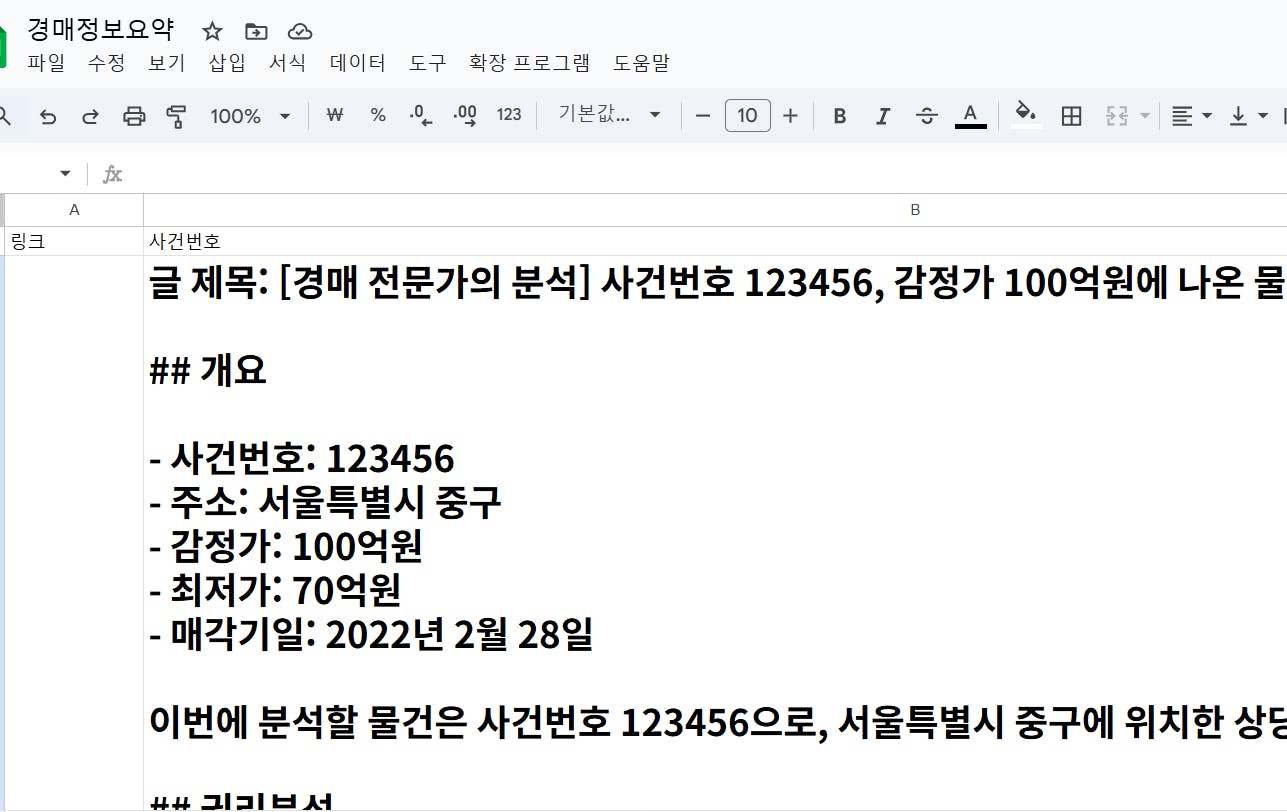
Task: Open the 수정 menu
Action: tap(107, 63)
